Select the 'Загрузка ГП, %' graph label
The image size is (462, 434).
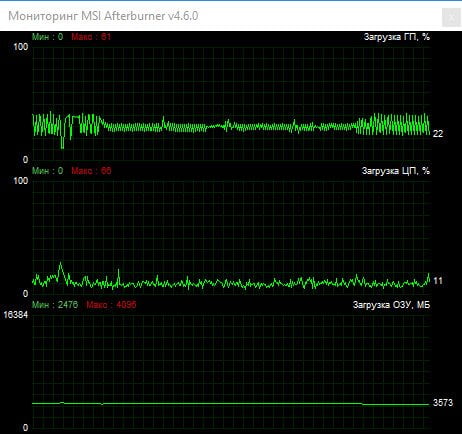tap(397, 37)
